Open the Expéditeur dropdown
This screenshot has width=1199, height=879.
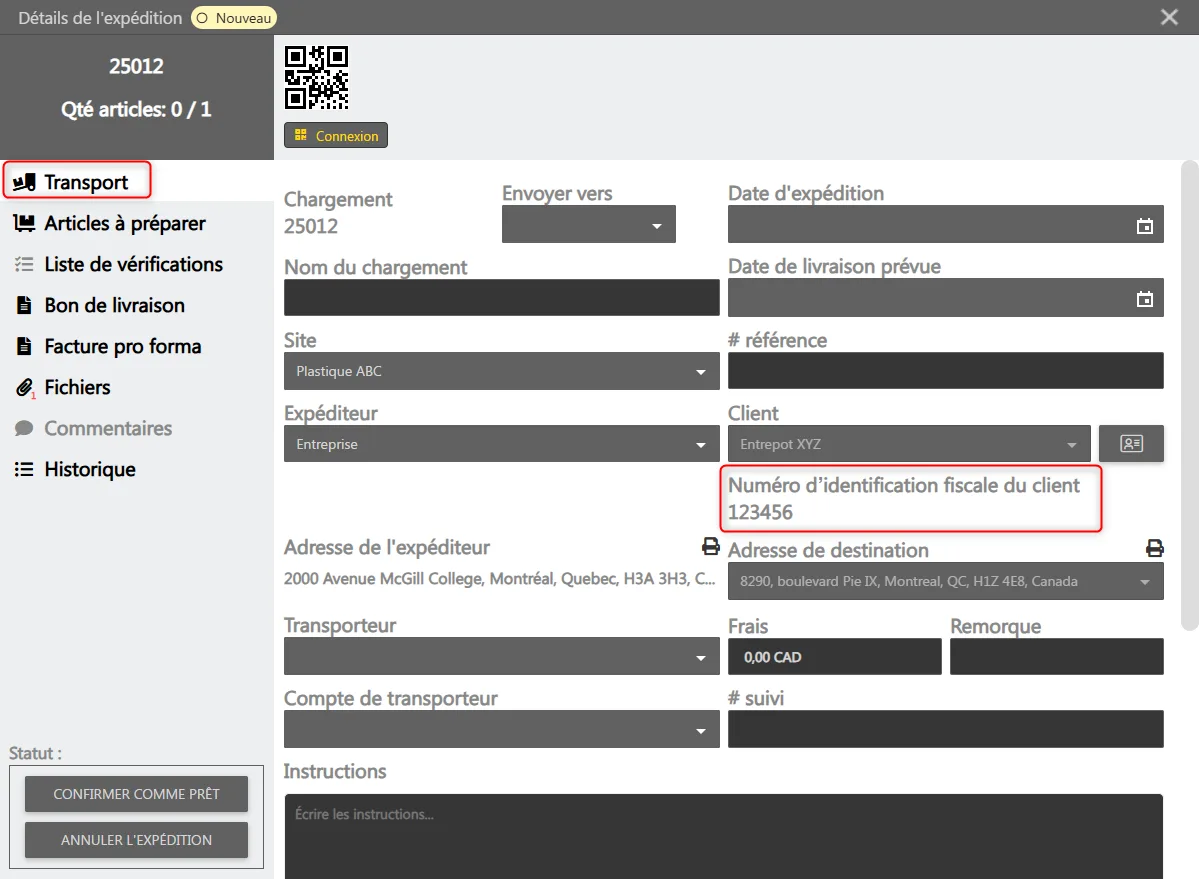(501, 445)
